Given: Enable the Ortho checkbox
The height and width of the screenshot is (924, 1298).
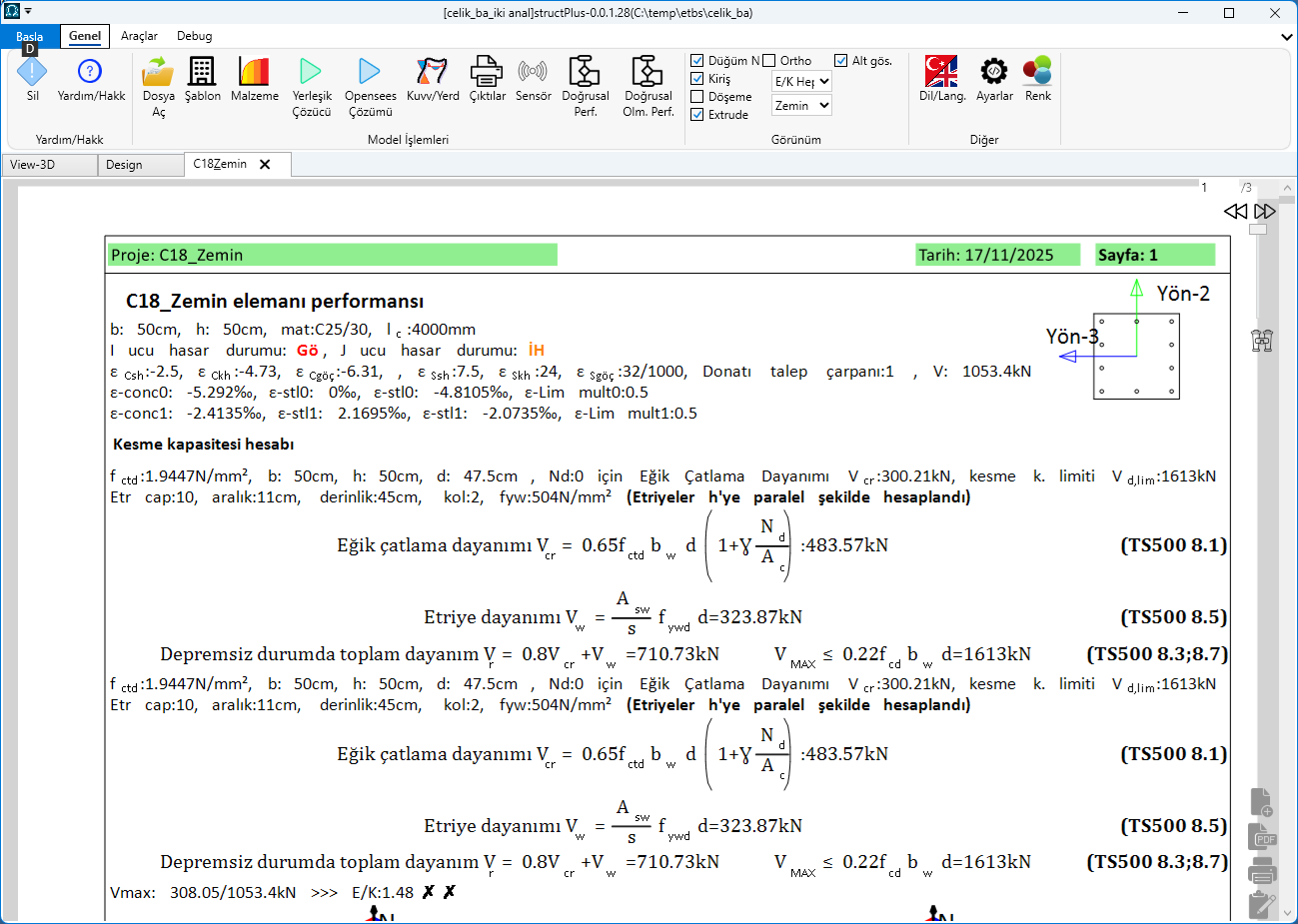Looking at the screenshot, I should point(769,61).
